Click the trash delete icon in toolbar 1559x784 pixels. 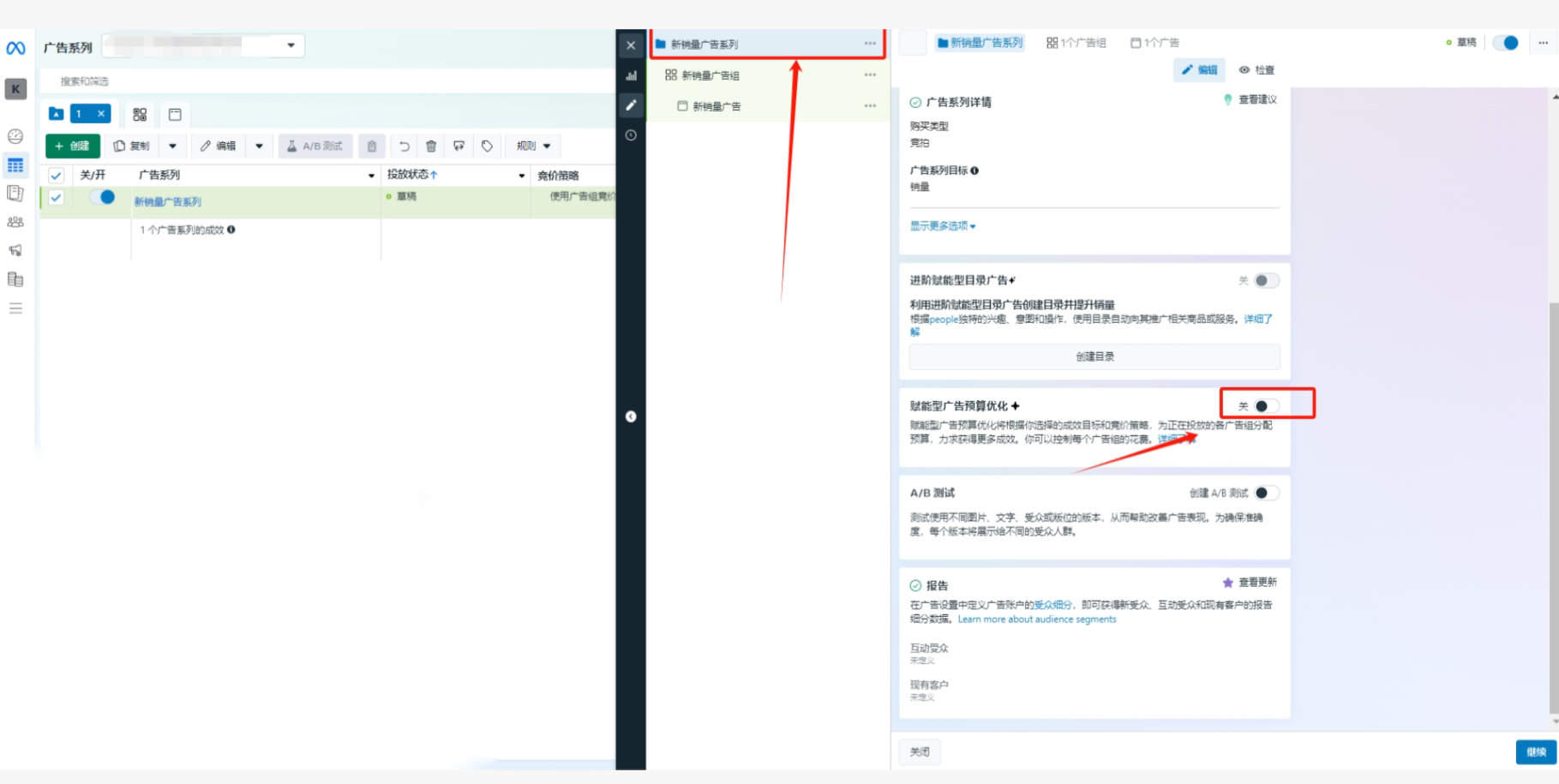point(431,147)
